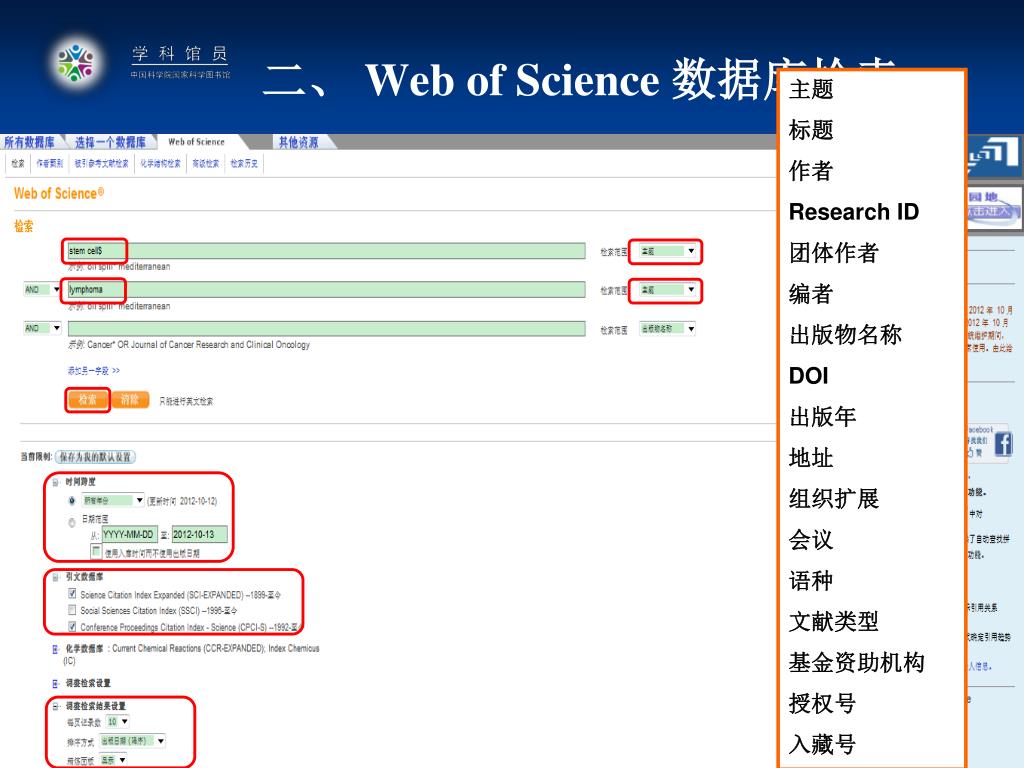Choose 会议 in the field list
Image resolution: width=1024 pixels, height=768 pixels.
[x=811, y=539]
